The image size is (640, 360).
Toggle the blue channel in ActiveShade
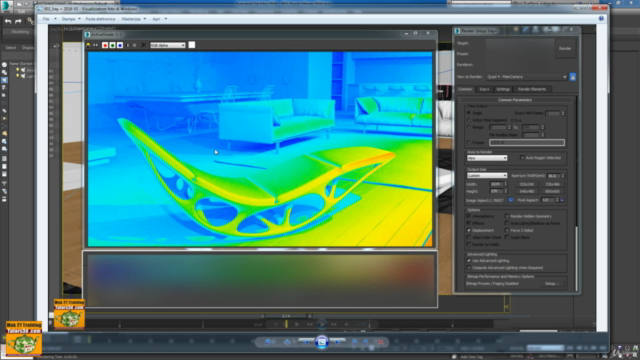coord(120,45)
